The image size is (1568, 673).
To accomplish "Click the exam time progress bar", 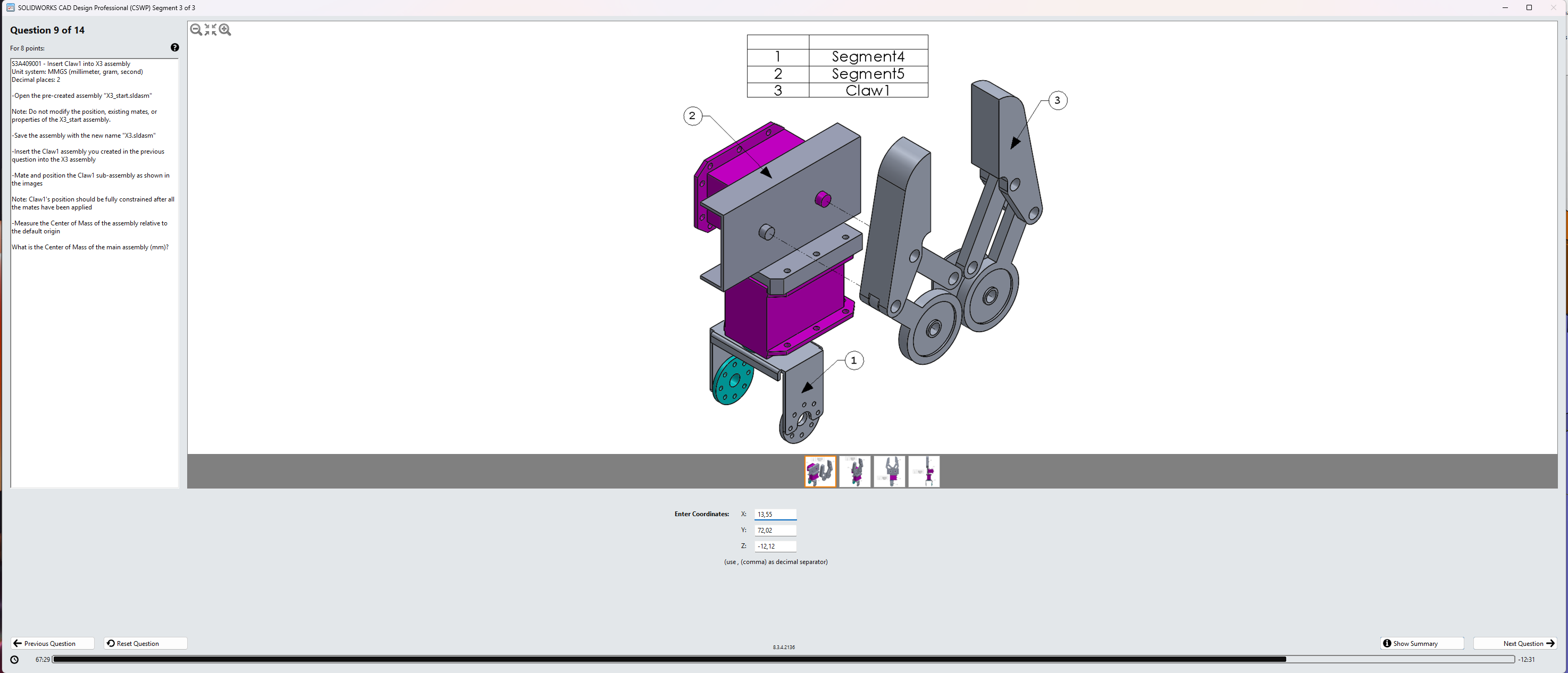I will point(783,660).
